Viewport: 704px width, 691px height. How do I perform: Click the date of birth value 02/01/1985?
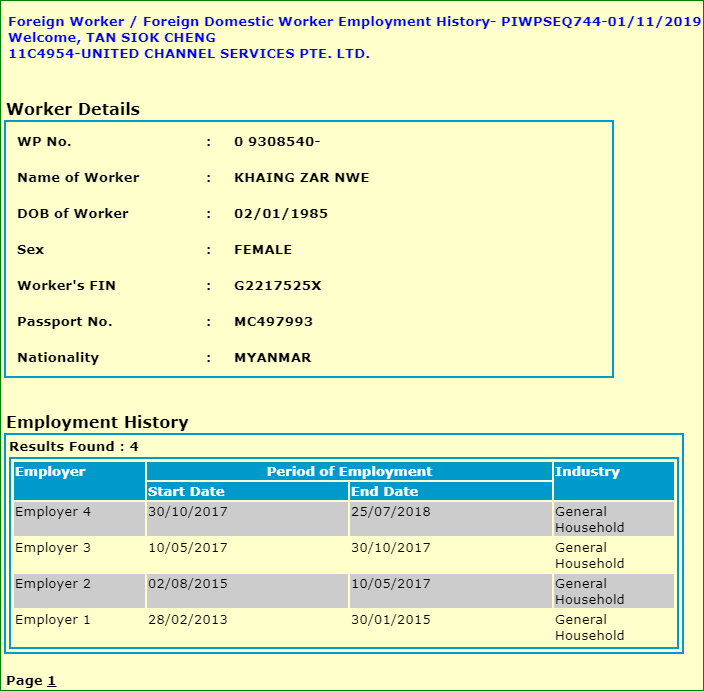click(x=281, y=214)
